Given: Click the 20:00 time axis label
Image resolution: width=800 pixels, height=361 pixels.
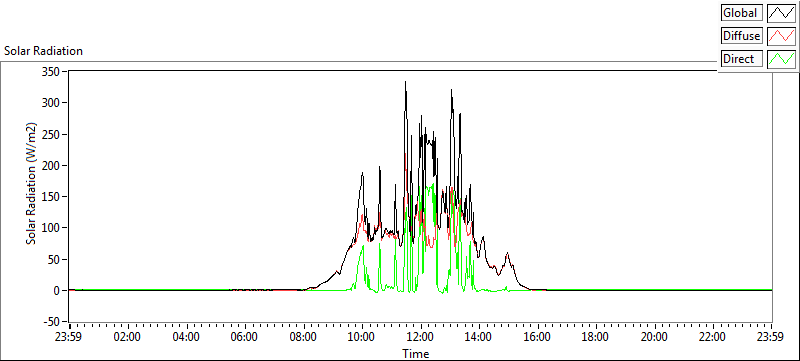Looking at the screenshot, I should tap(655, 337).
